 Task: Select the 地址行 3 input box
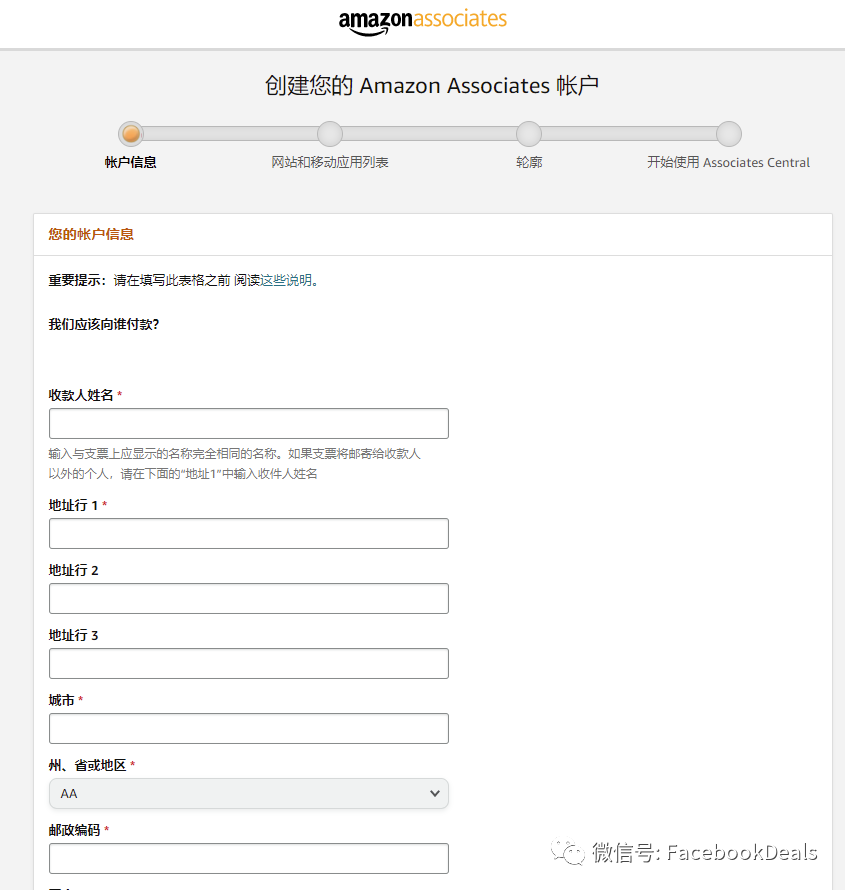(249, 664)
